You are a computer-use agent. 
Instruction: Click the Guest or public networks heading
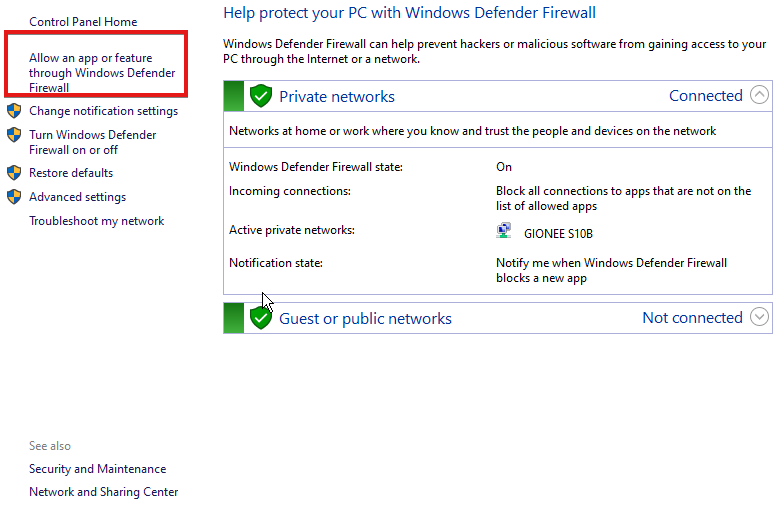(365, 318)
